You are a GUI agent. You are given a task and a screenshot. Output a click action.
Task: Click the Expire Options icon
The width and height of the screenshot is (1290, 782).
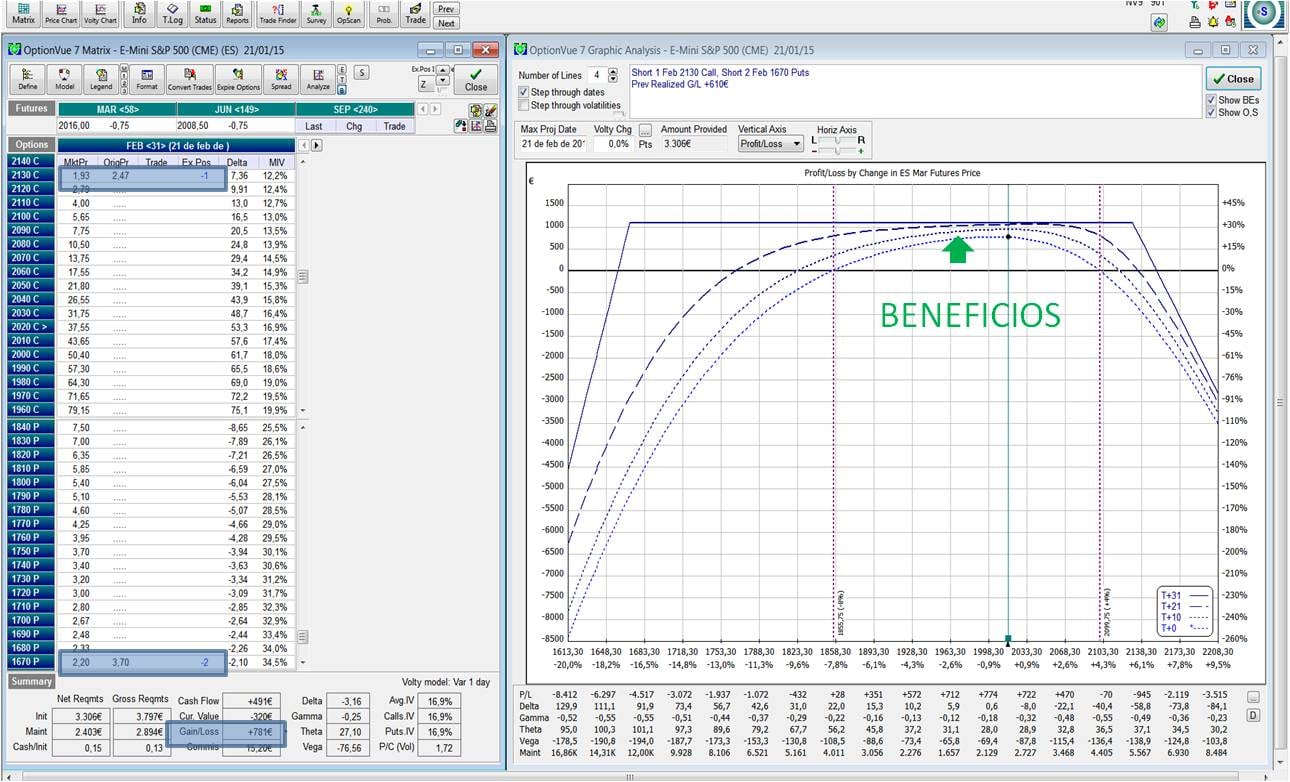tap(238, 79)
